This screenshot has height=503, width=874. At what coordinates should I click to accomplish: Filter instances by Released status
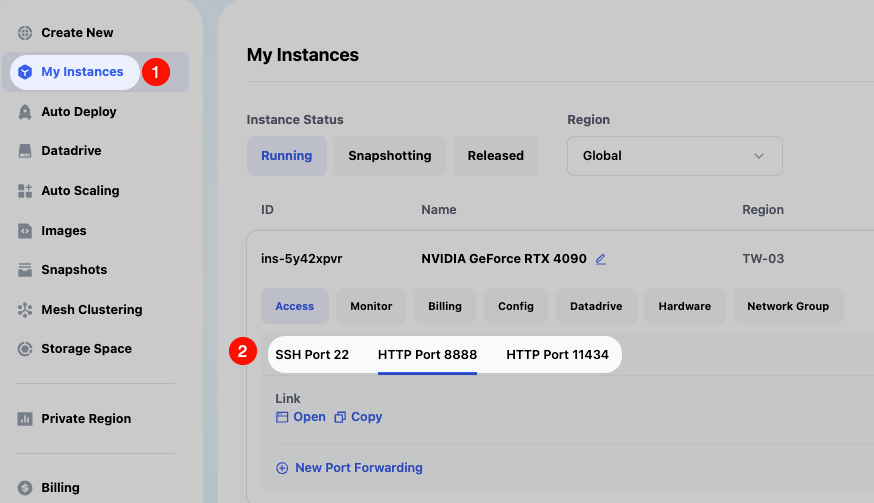[495, 156]
